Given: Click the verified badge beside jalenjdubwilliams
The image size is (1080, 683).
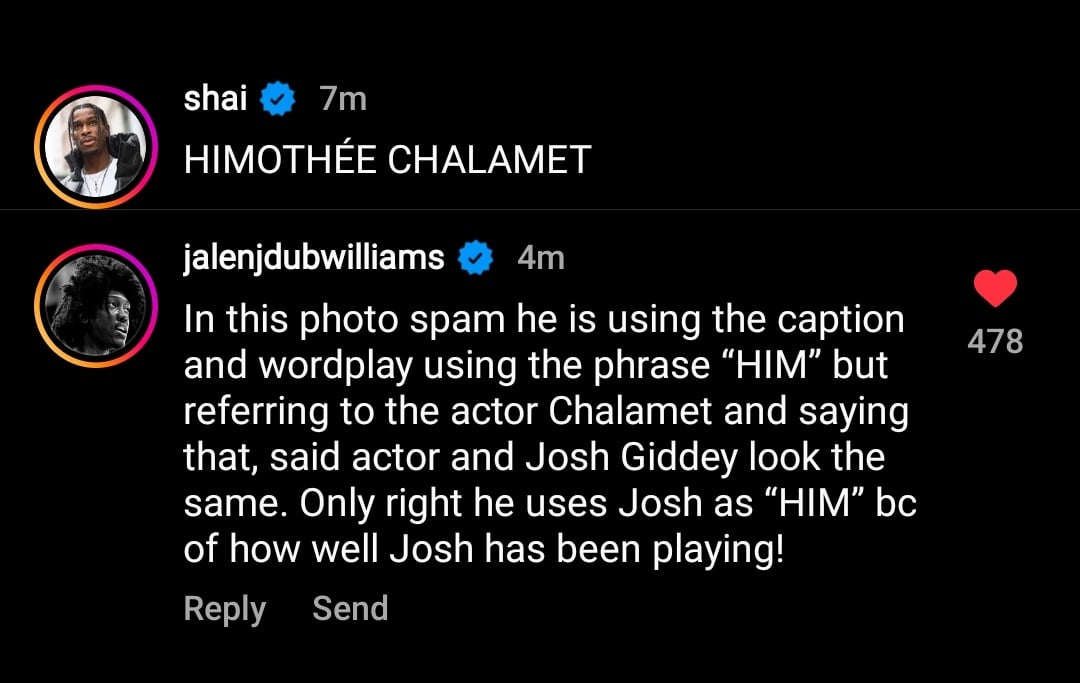Looking at the screenshot, I should (x=475, y=258).
